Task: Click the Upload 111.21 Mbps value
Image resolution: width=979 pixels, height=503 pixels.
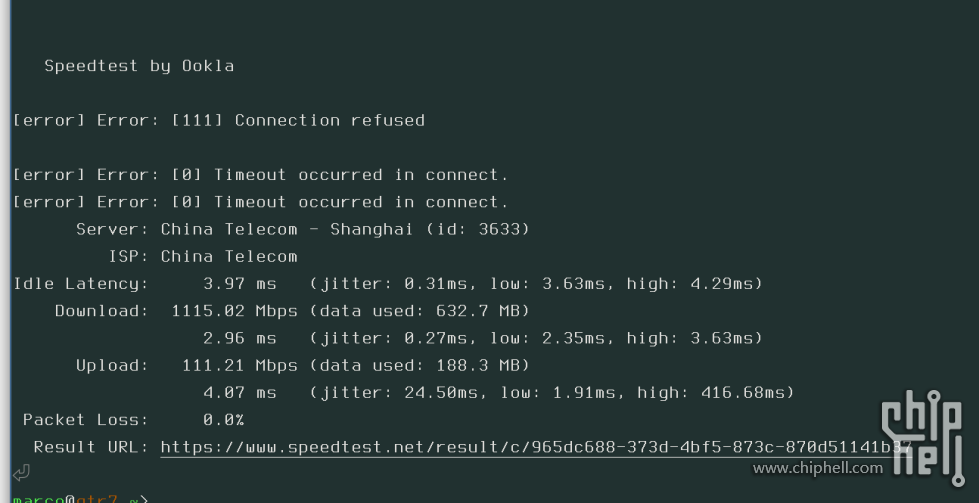Action: (240, 366)
